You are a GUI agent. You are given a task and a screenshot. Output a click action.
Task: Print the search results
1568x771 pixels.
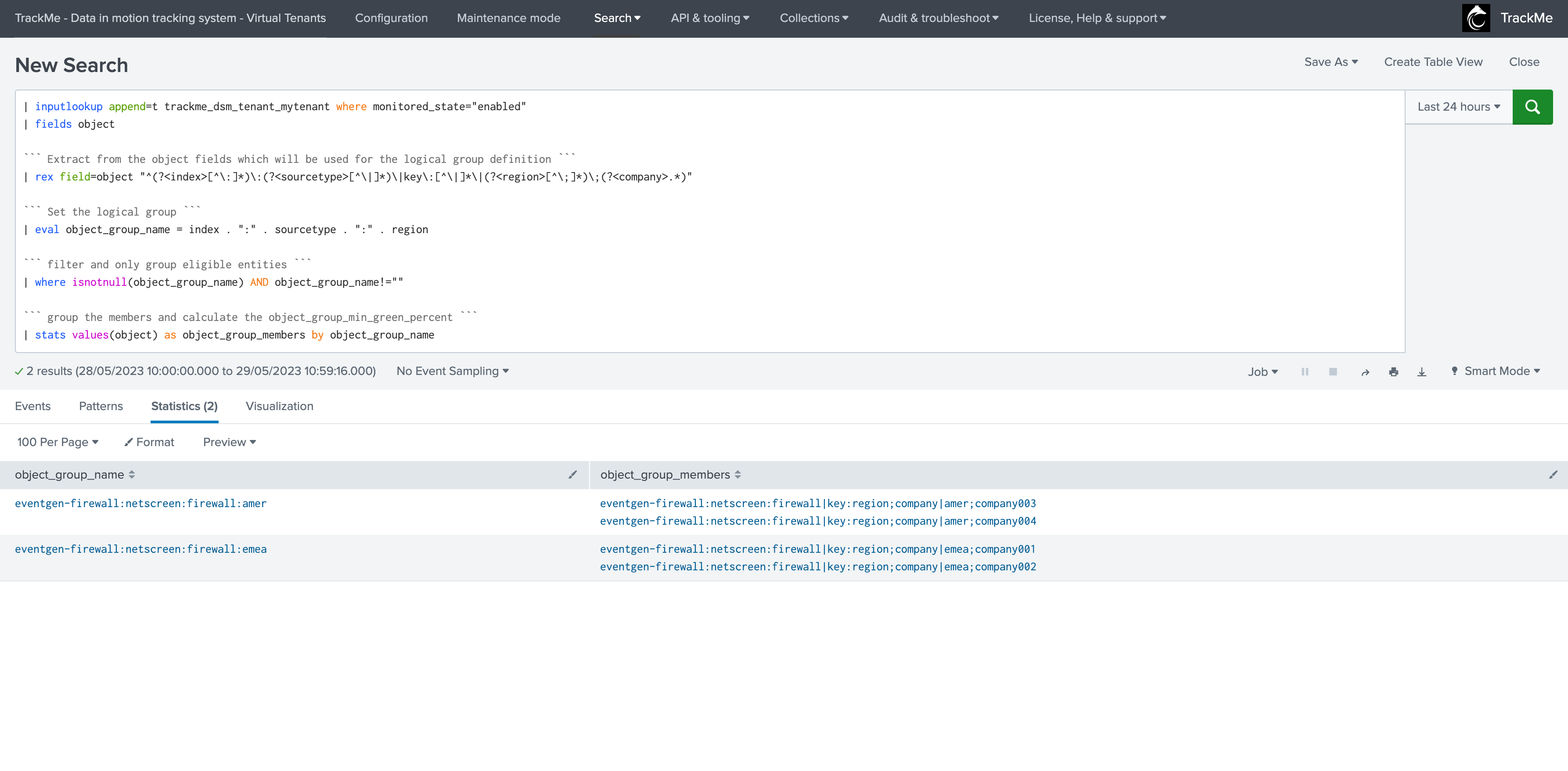pos(1393,371)
